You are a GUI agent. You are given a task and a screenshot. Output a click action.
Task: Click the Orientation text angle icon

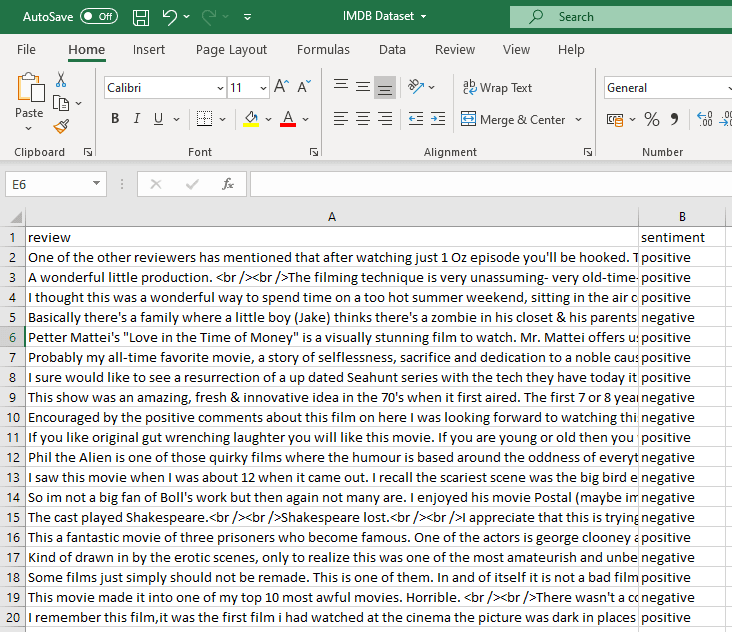(415, 87)
